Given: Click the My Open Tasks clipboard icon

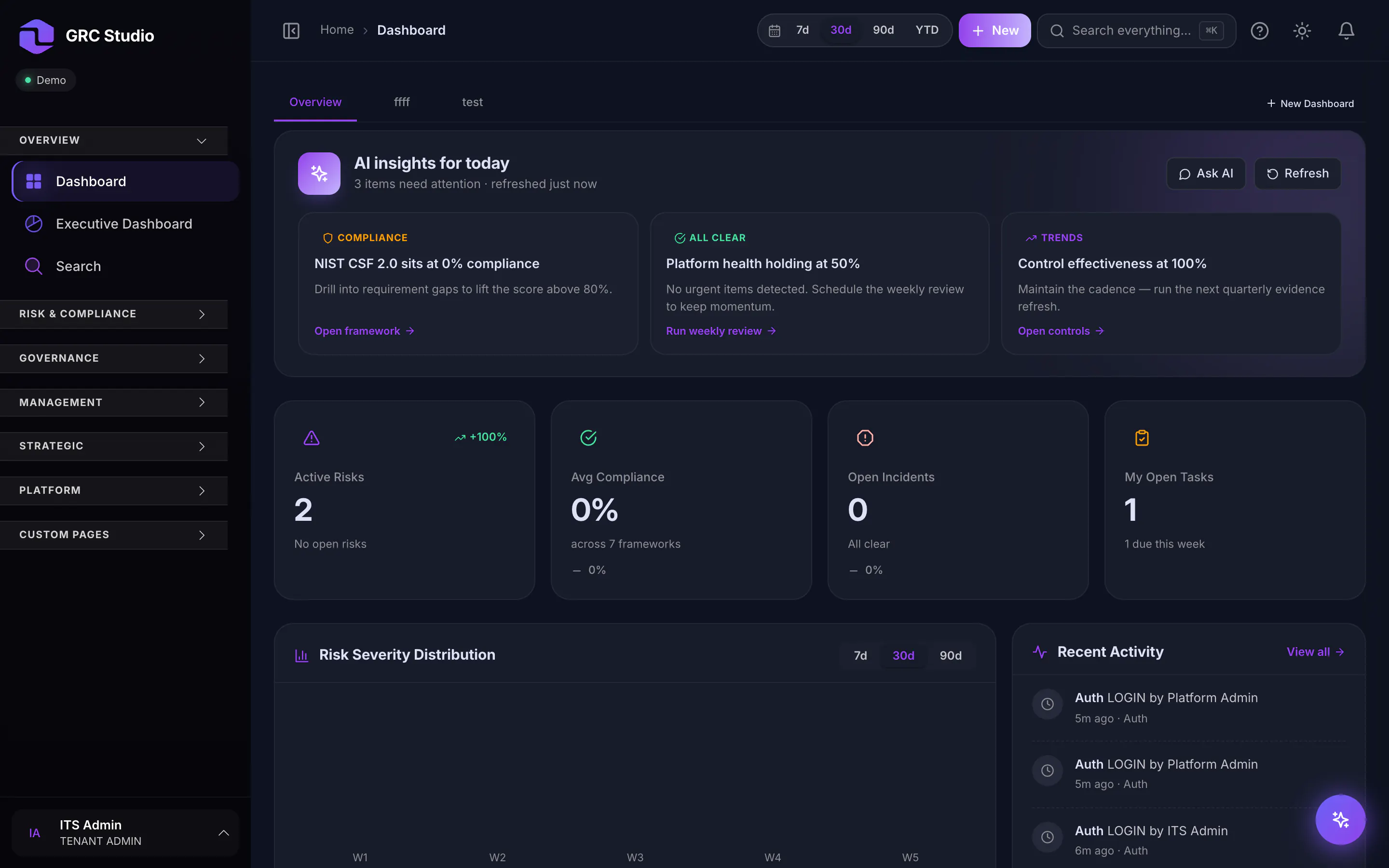Looking at the screenshot, I should coord(1142,438).
